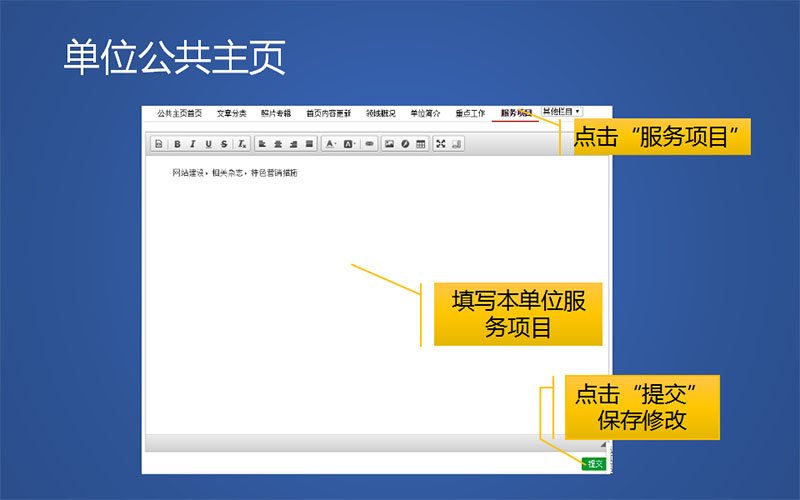Switch to the 服务项目 tab
The height and width of the screenshot is (500, 800).
[516, 113]
